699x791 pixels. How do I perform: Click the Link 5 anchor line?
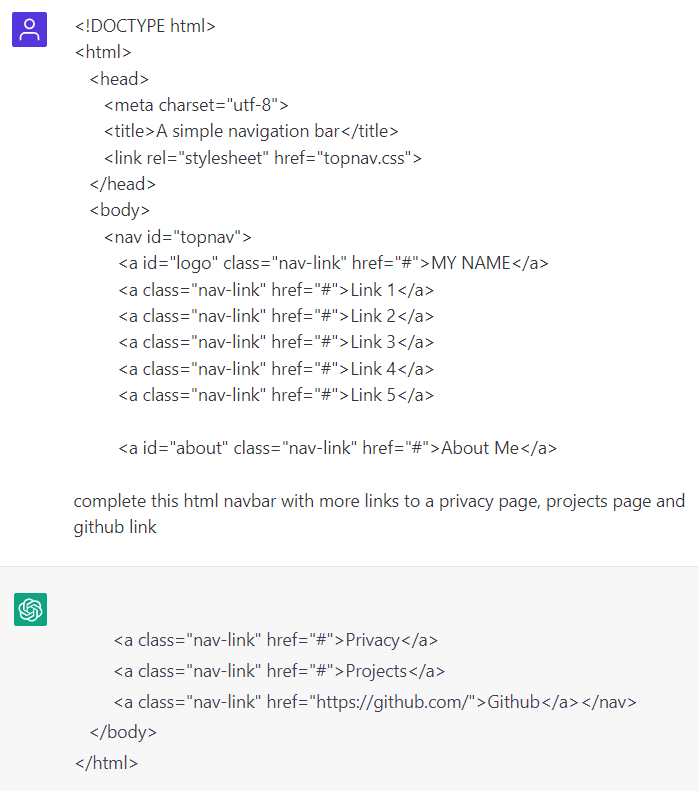coord(276,395)
